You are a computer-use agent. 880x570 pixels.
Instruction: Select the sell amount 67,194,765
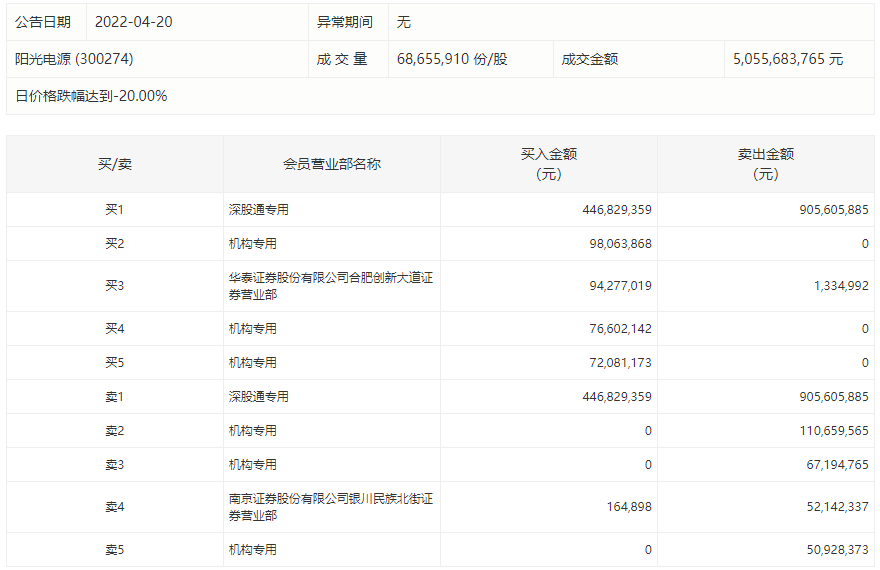837,465
